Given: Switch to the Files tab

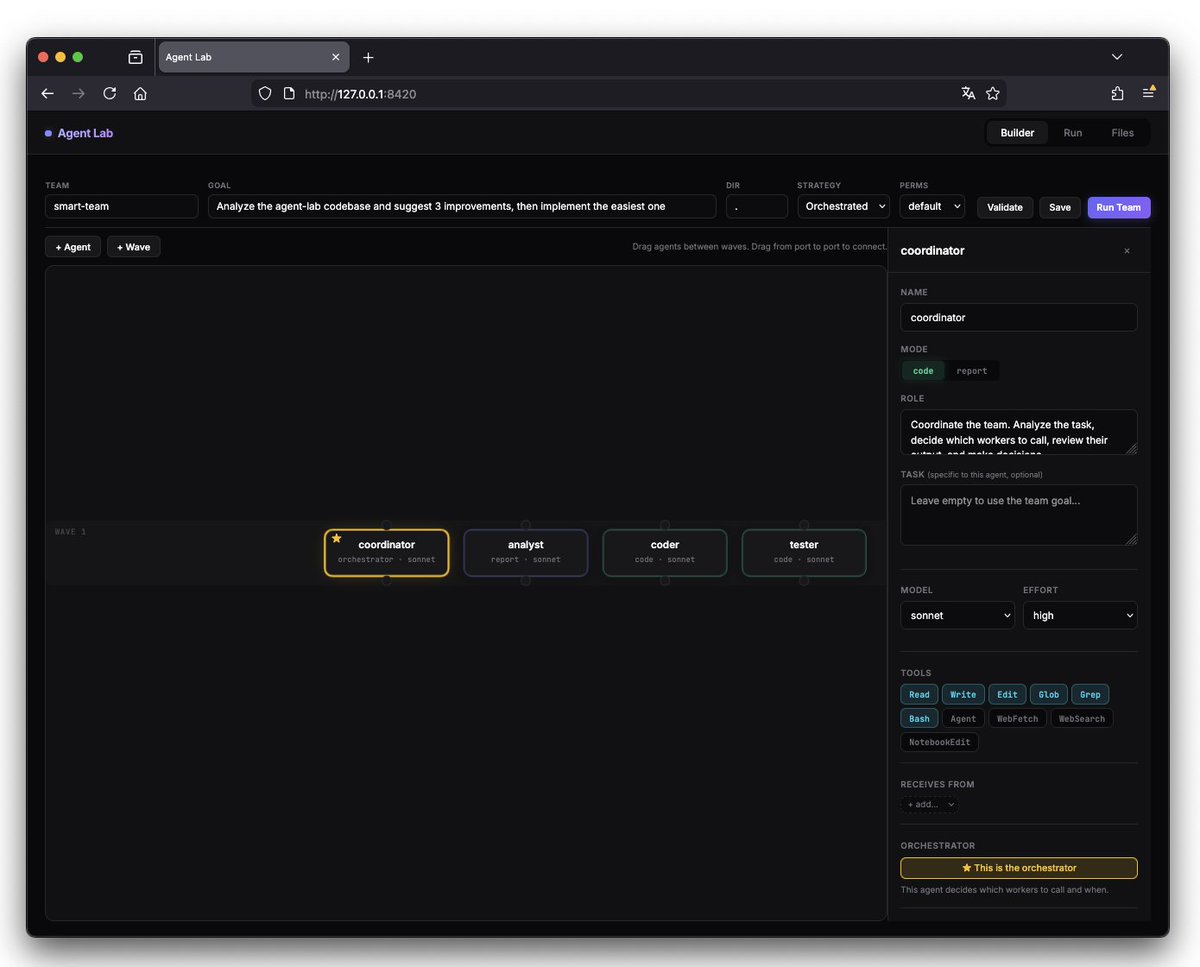Looking at the screenshot, I should pyautogui.click(x=1123, y=133).
